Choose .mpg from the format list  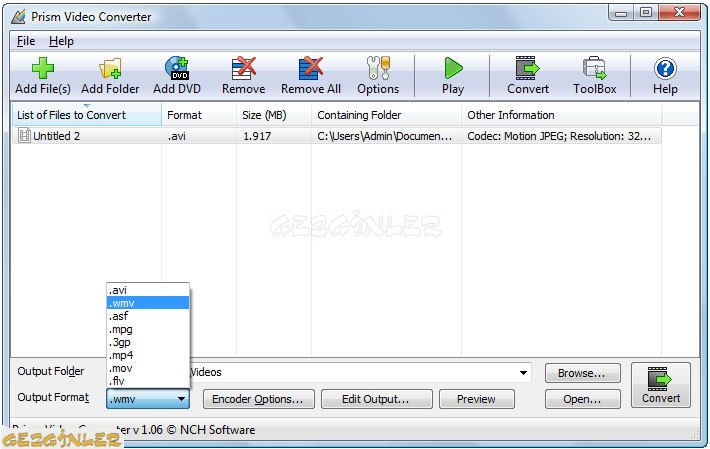click(x=148, y=329)
